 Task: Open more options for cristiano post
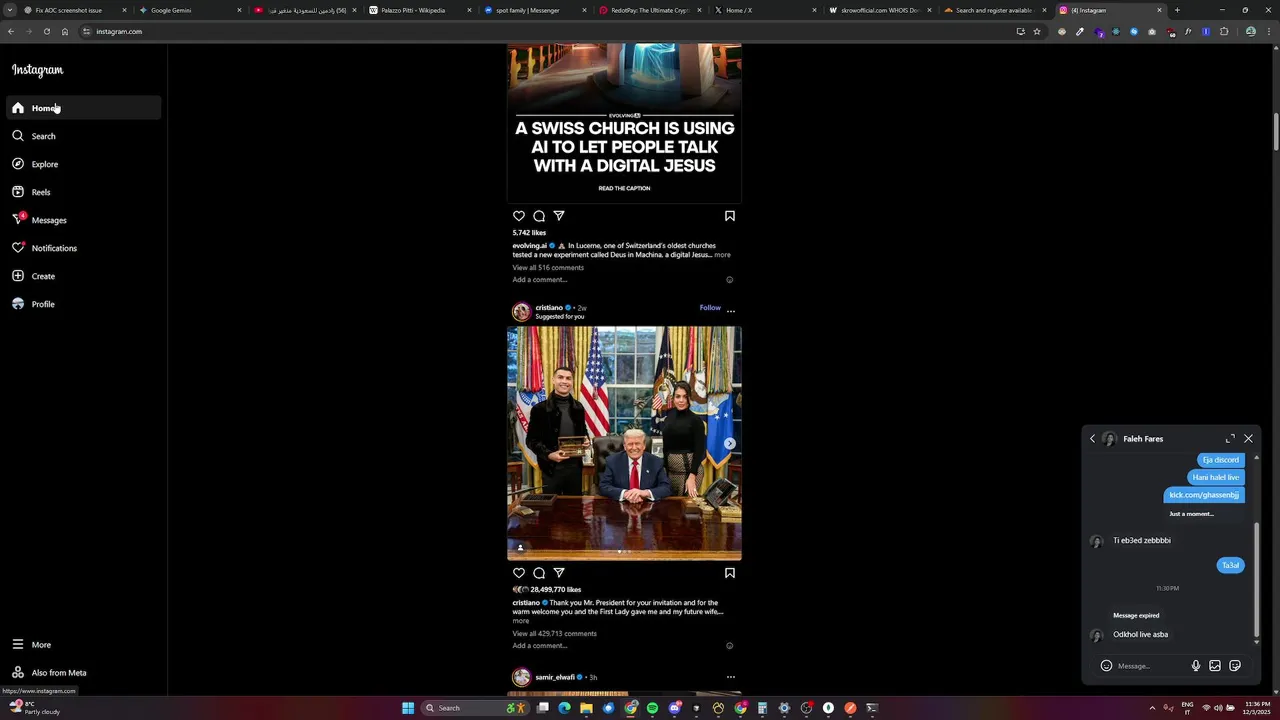731,311
